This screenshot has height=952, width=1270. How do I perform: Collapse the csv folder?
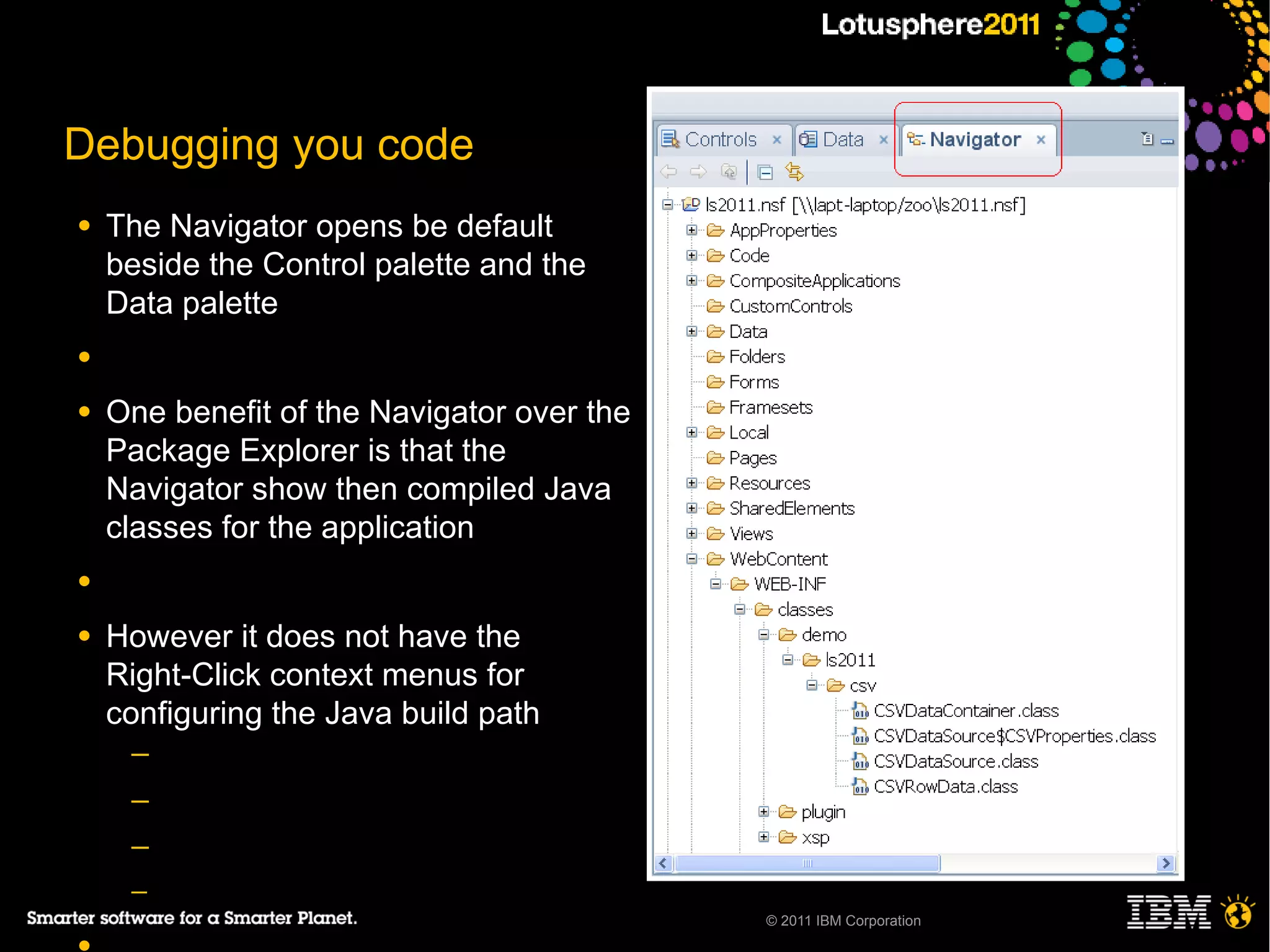click(812, 685)
